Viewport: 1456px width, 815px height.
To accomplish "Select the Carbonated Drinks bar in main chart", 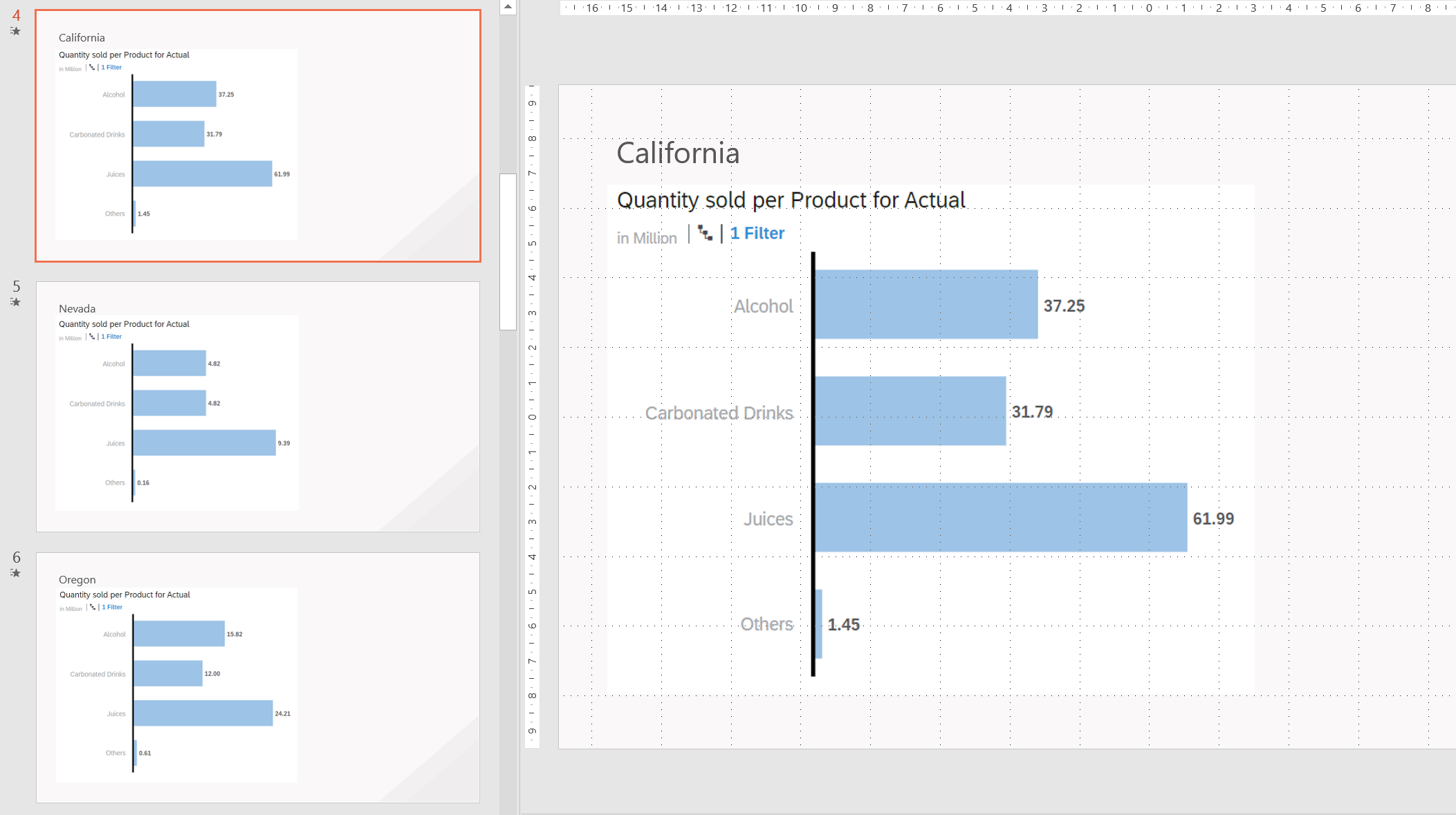I will point(910,411).
